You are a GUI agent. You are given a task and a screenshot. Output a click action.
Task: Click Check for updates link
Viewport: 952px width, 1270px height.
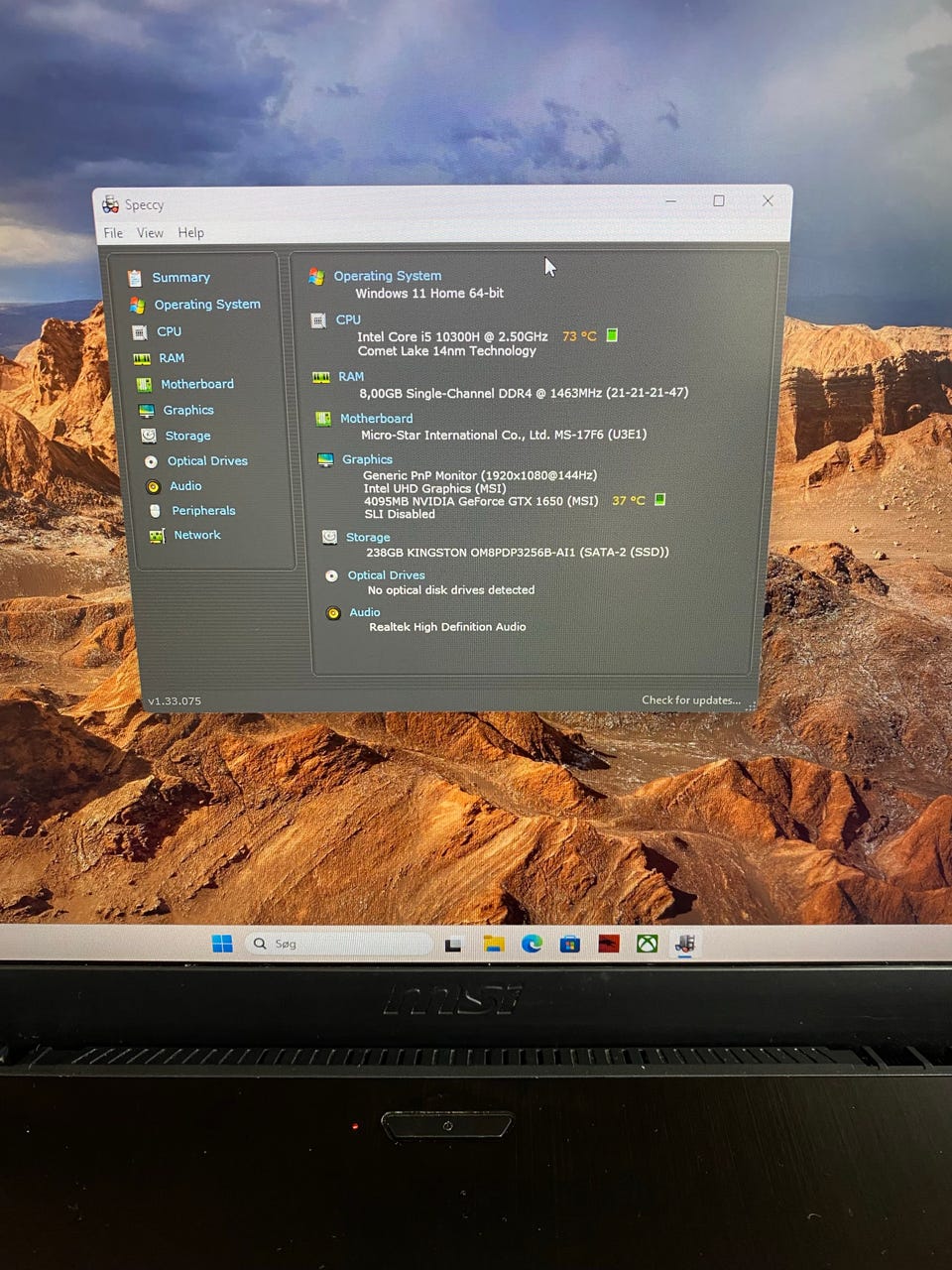coord(691,700)
